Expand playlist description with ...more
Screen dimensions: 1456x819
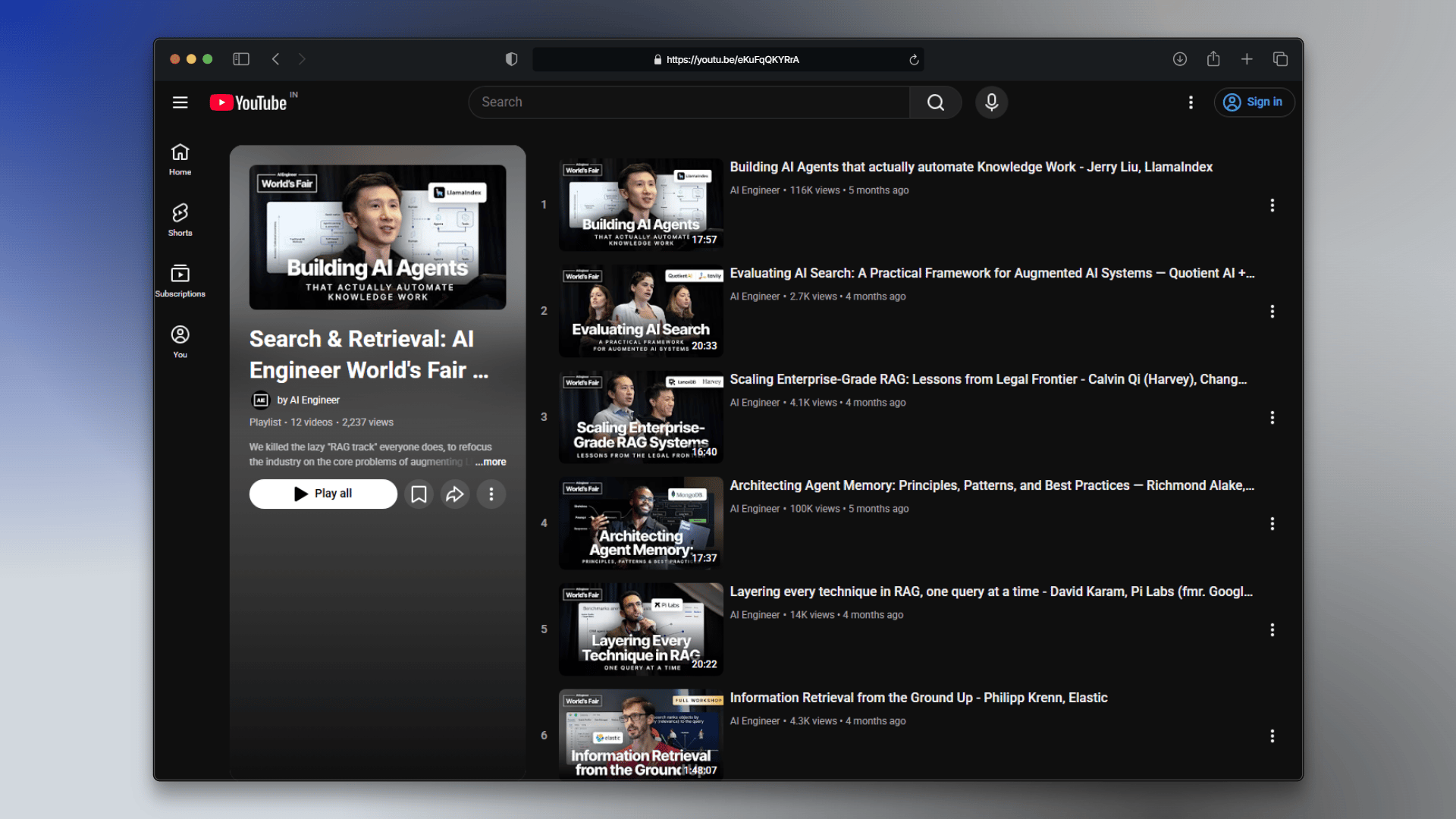[x=491, y=462]
